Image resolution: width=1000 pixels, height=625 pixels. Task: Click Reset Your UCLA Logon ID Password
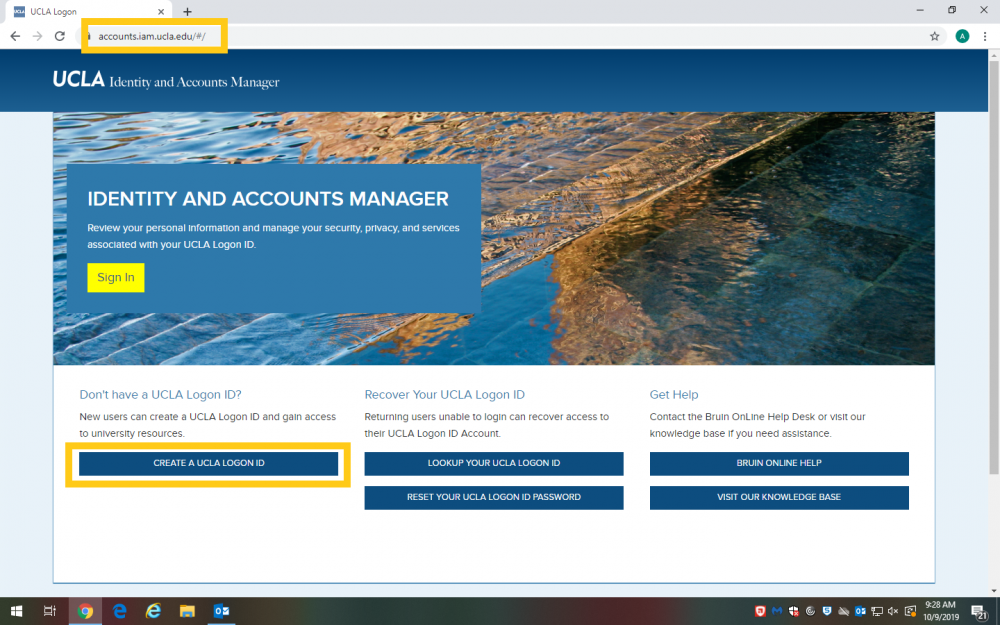494,497
